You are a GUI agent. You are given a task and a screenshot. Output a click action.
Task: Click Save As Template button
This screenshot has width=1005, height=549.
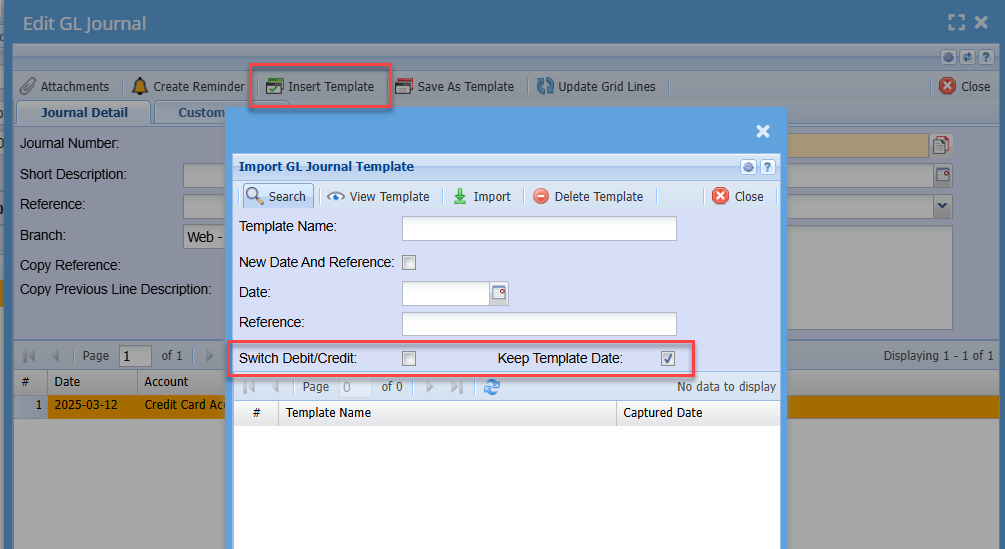tap(454, 86)
